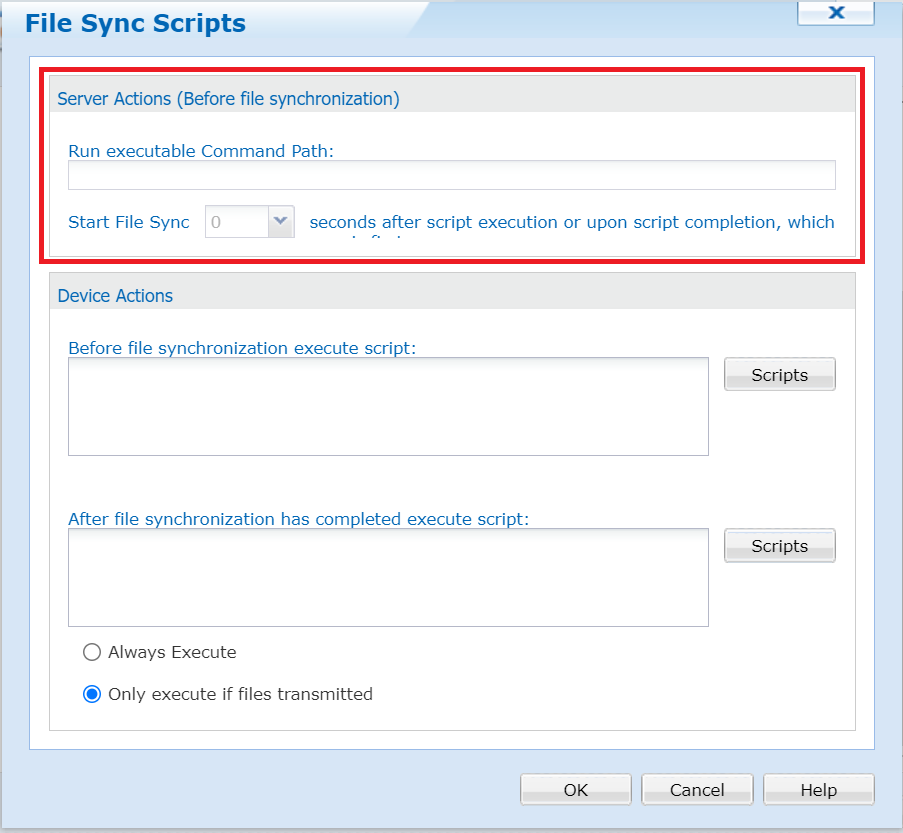
Task: Choose Only execute if files transmitted
Action: point(91,693)
